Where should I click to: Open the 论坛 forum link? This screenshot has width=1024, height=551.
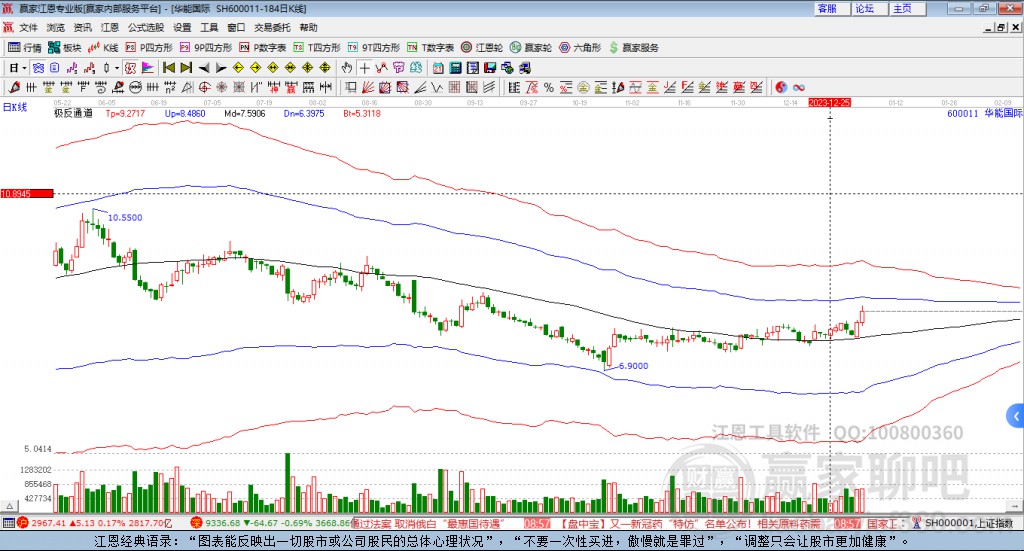point(864,8)
